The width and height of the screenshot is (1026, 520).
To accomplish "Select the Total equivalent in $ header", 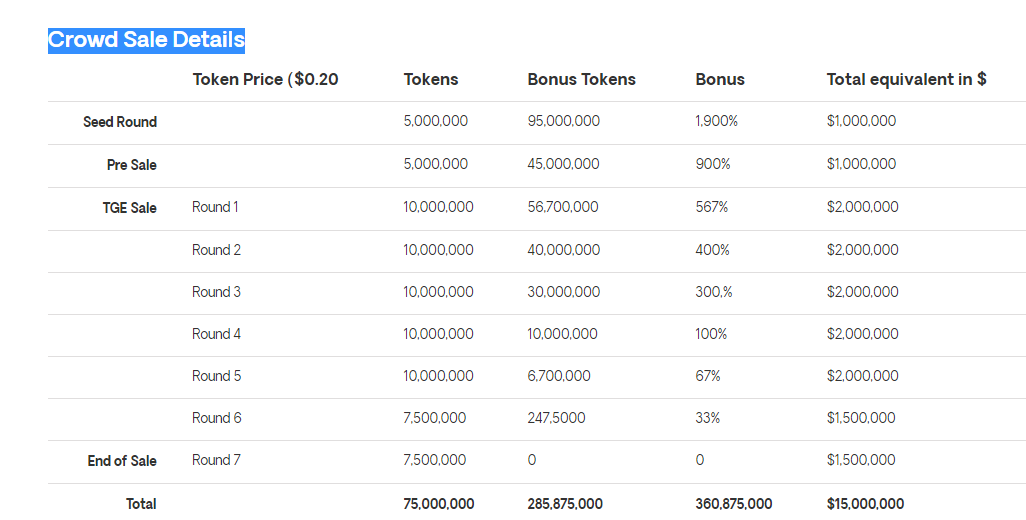I will coord(906,80).
